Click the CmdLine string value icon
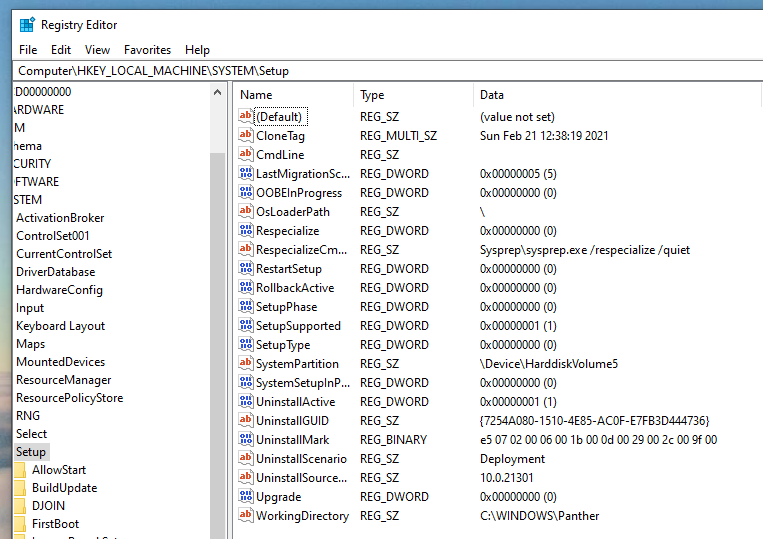This screenshot has height=539, width=763. click(x=246, y=154)
